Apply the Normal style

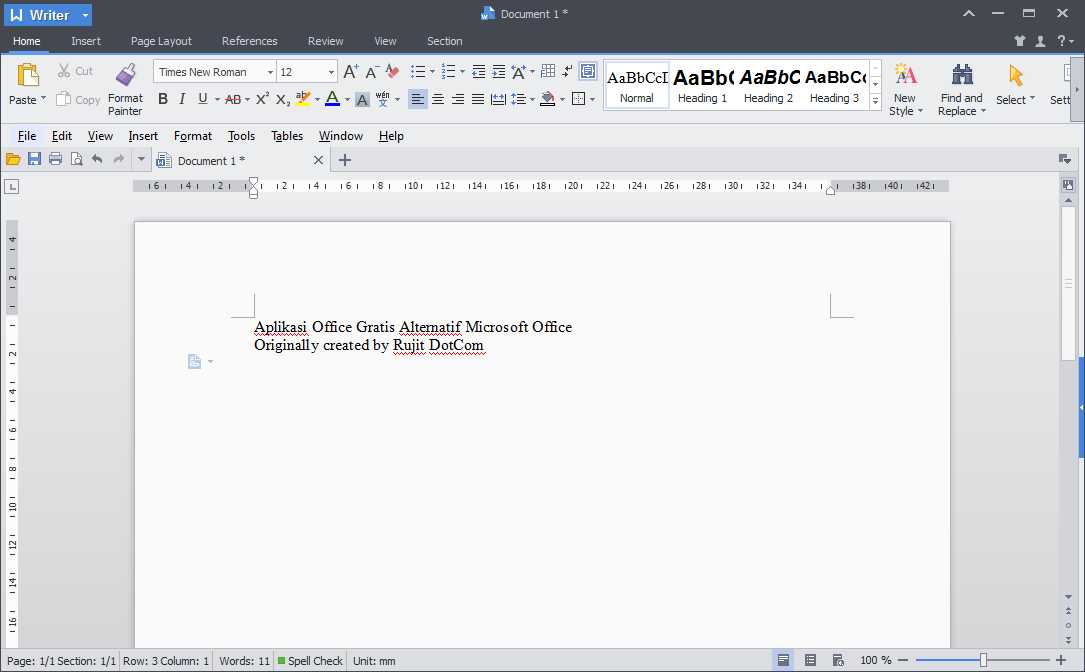point(637,85)
